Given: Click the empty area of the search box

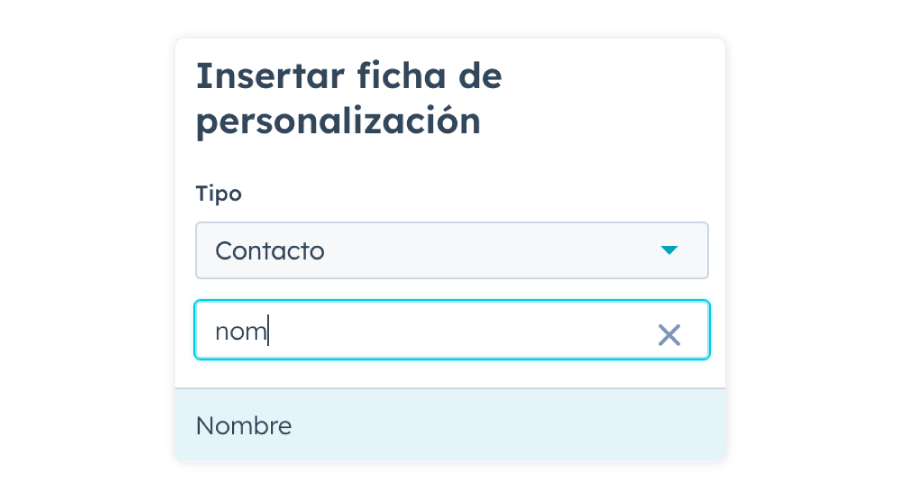Looking at the screenshot, I should [460, 331].
